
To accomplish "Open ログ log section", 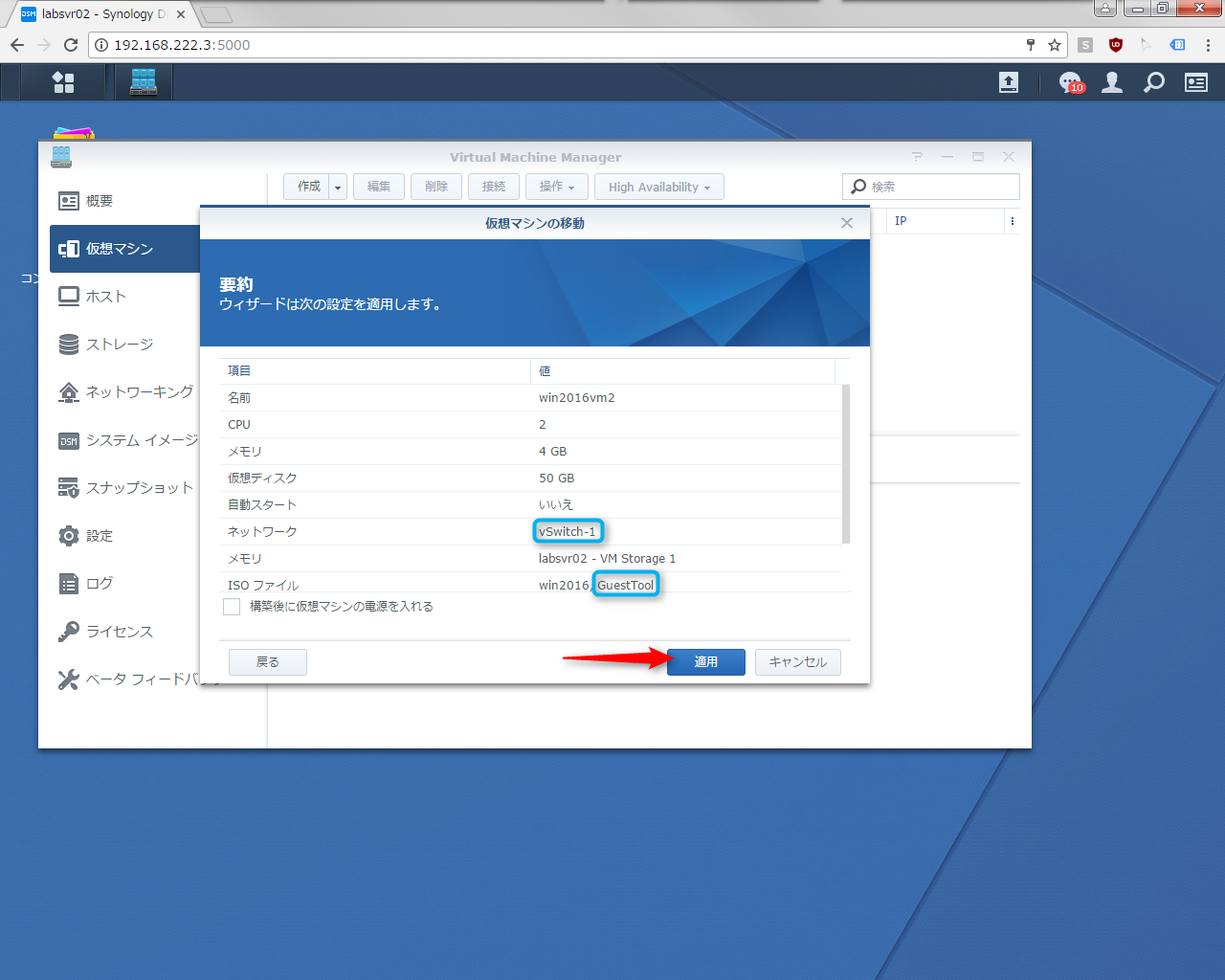I will coord(124,584).
